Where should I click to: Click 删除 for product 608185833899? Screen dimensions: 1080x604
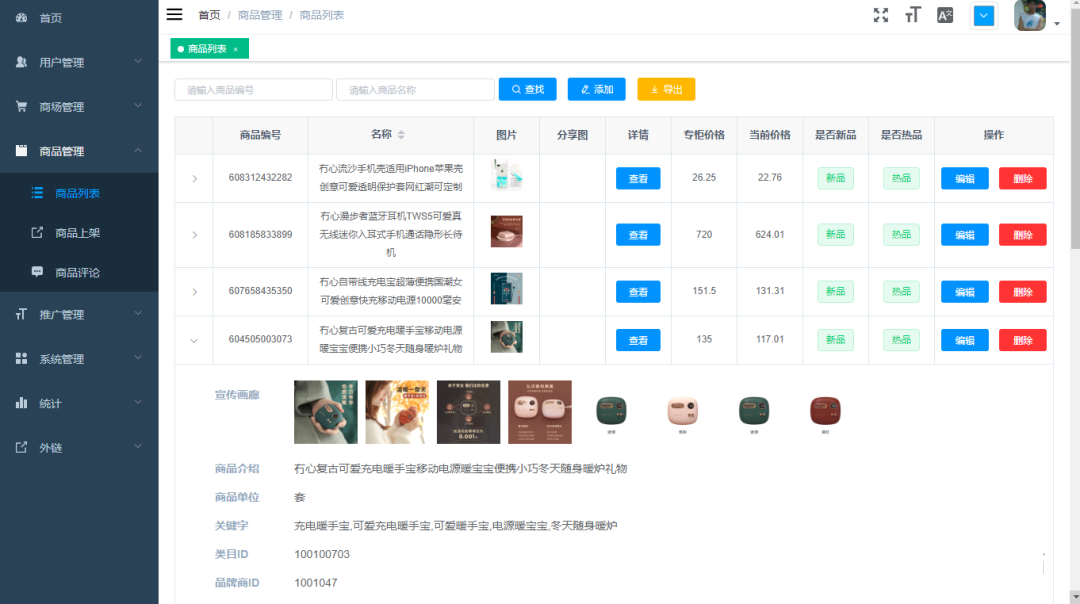point(1022,235)
